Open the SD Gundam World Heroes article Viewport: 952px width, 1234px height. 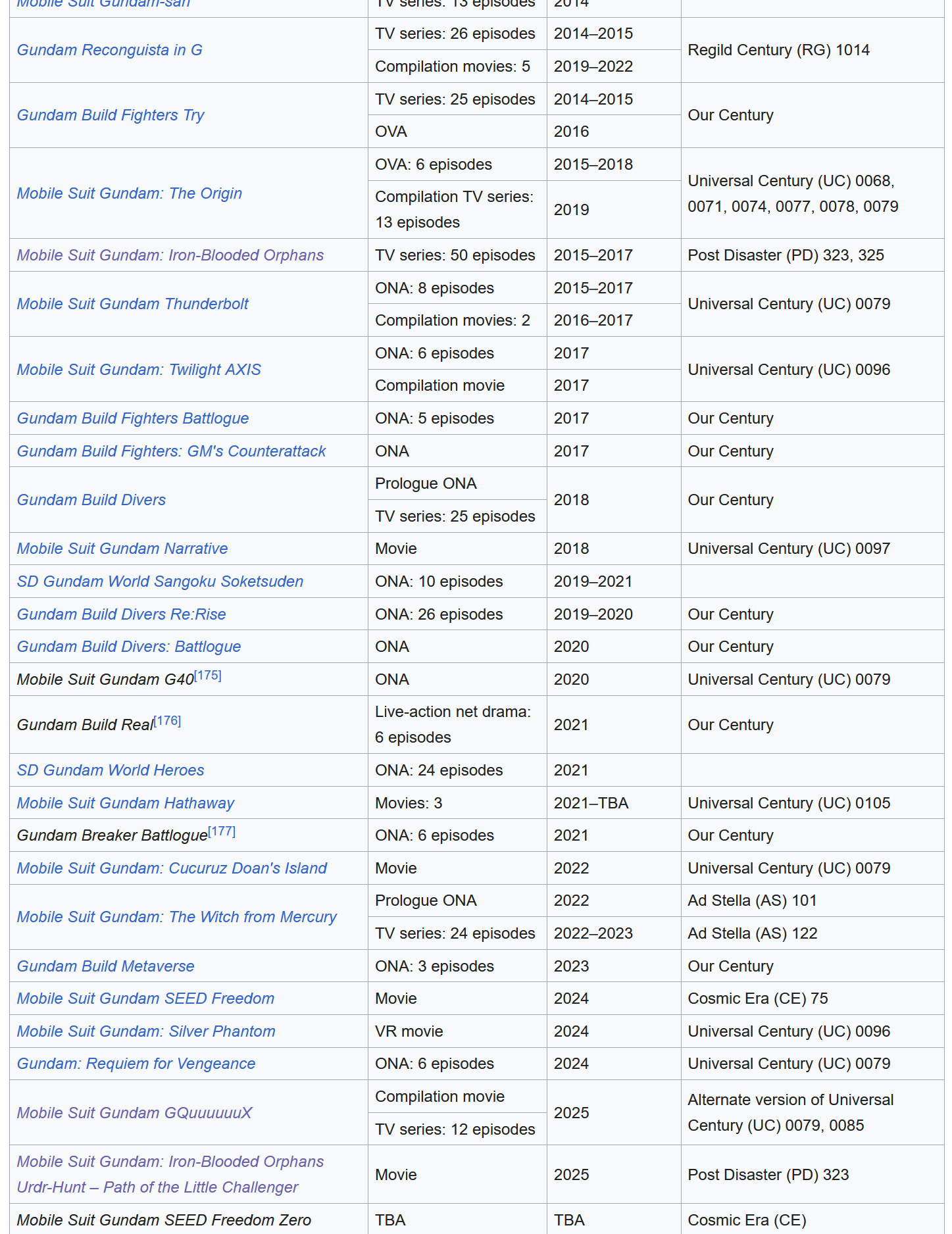pyautogui.click(x=111, y=770)
